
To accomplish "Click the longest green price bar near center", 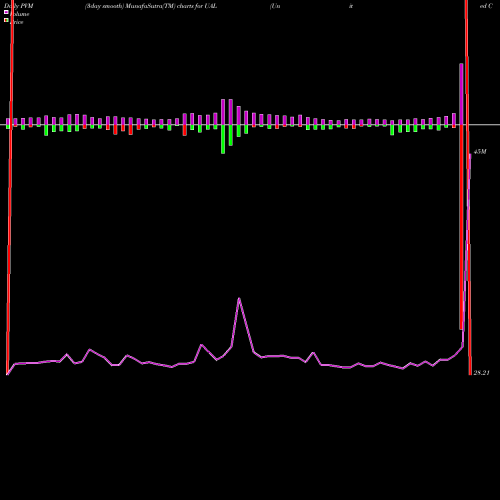I will (x=223, y=139).
